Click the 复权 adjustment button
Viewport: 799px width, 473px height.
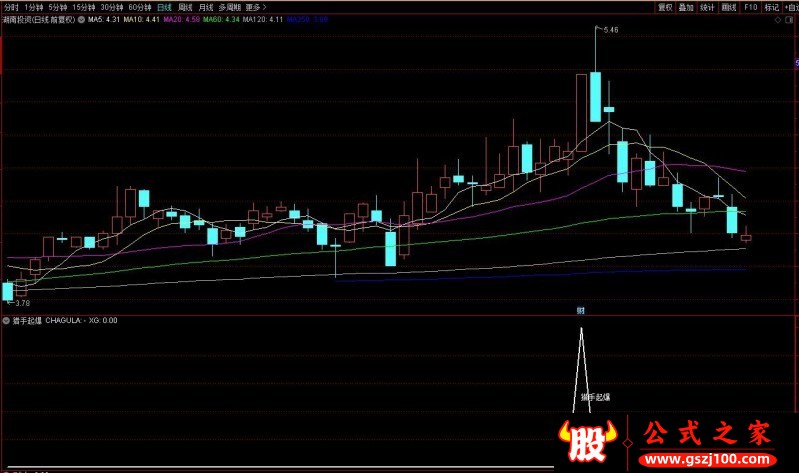pyautogui.click(x=664, y=6)
